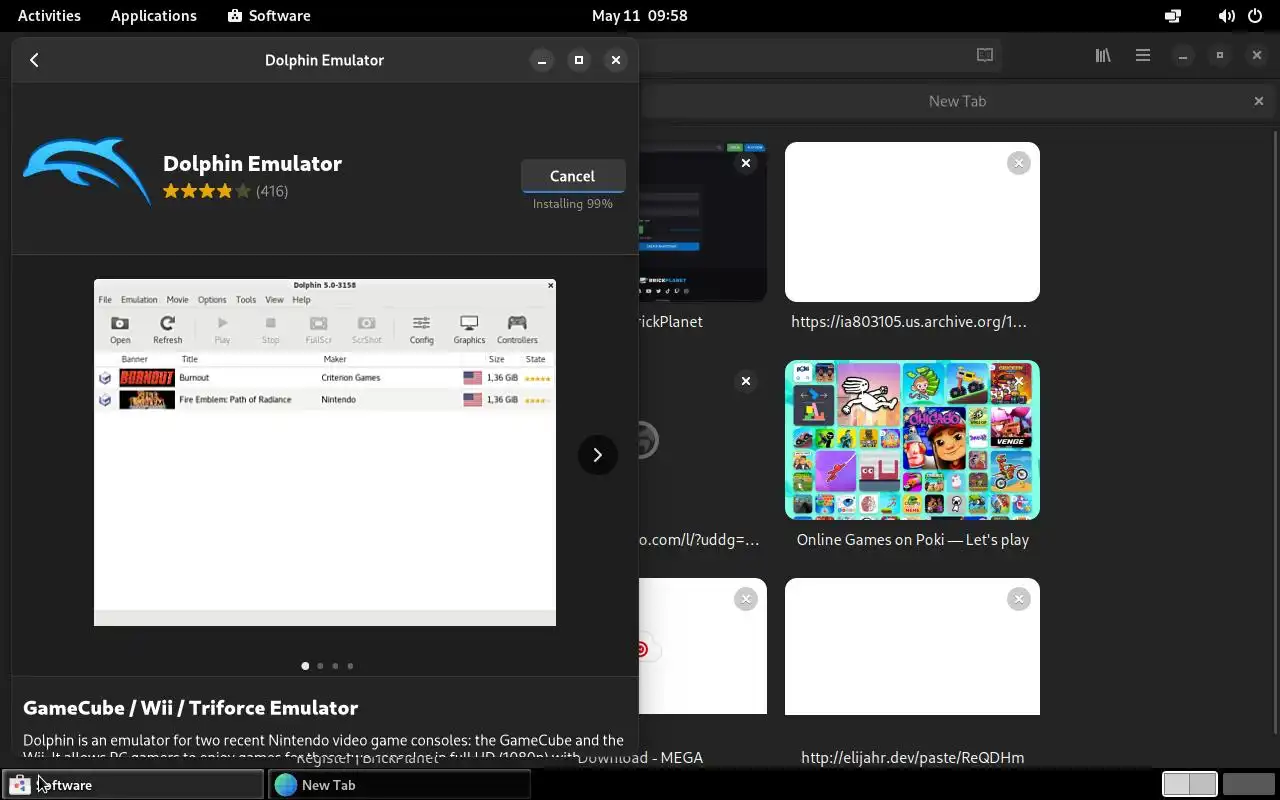Click the 'Online Games on Poki' label

click(912, 540)
